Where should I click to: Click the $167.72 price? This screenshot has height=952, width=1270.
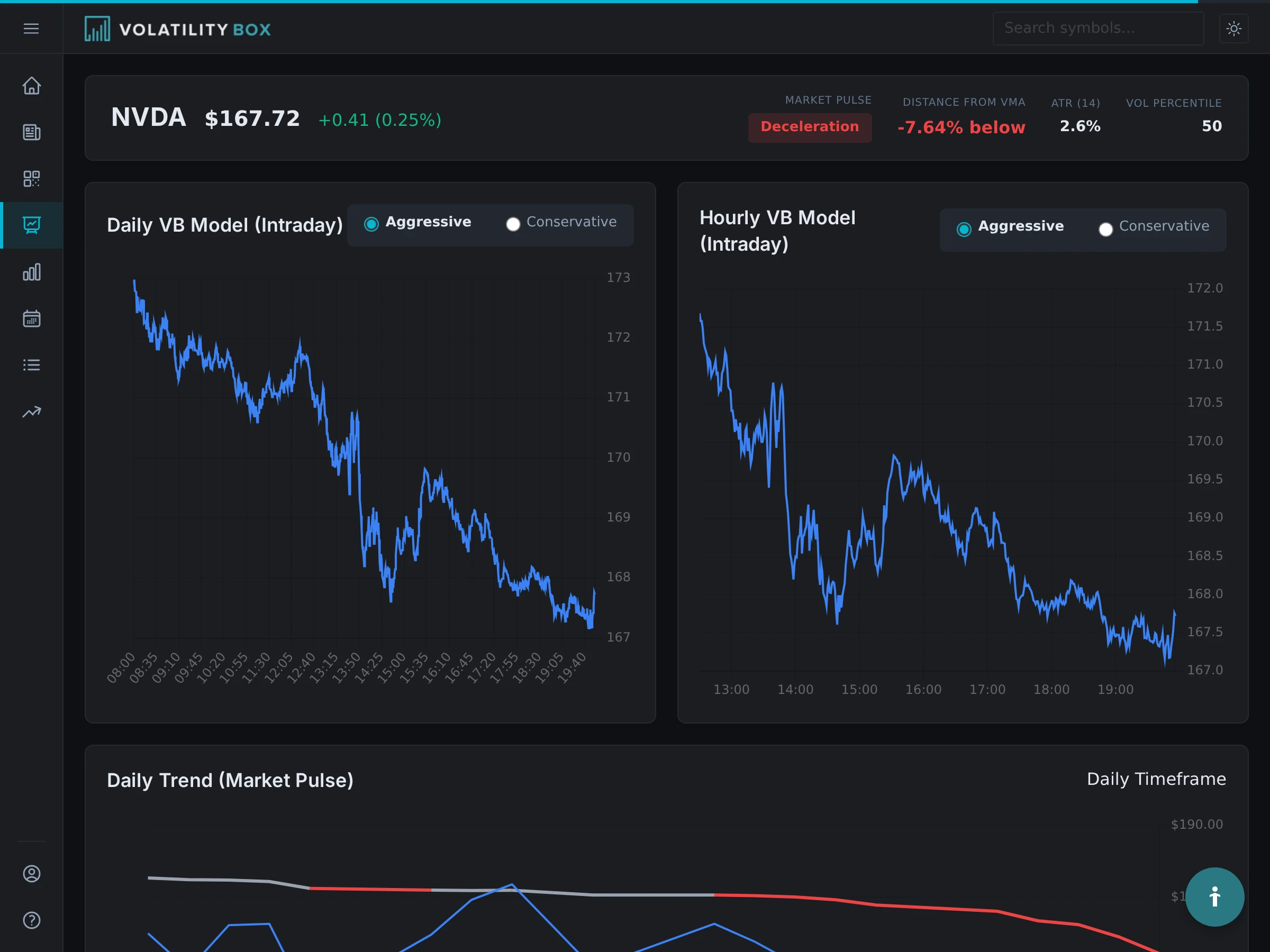[252, 119]
